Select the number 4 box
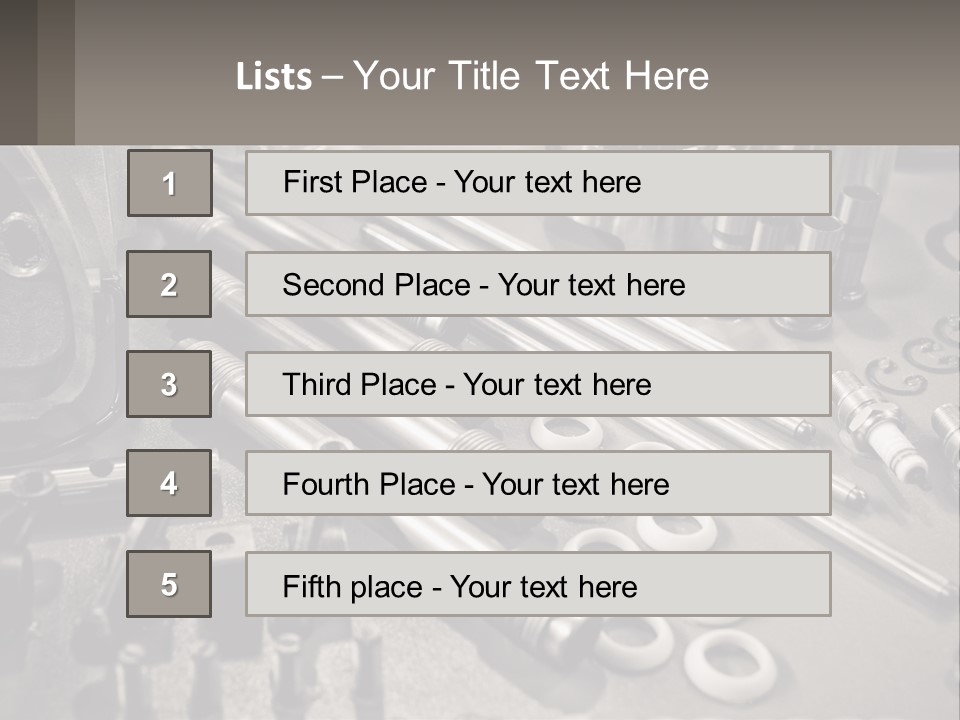960x720 pixels. pos(169,483)
